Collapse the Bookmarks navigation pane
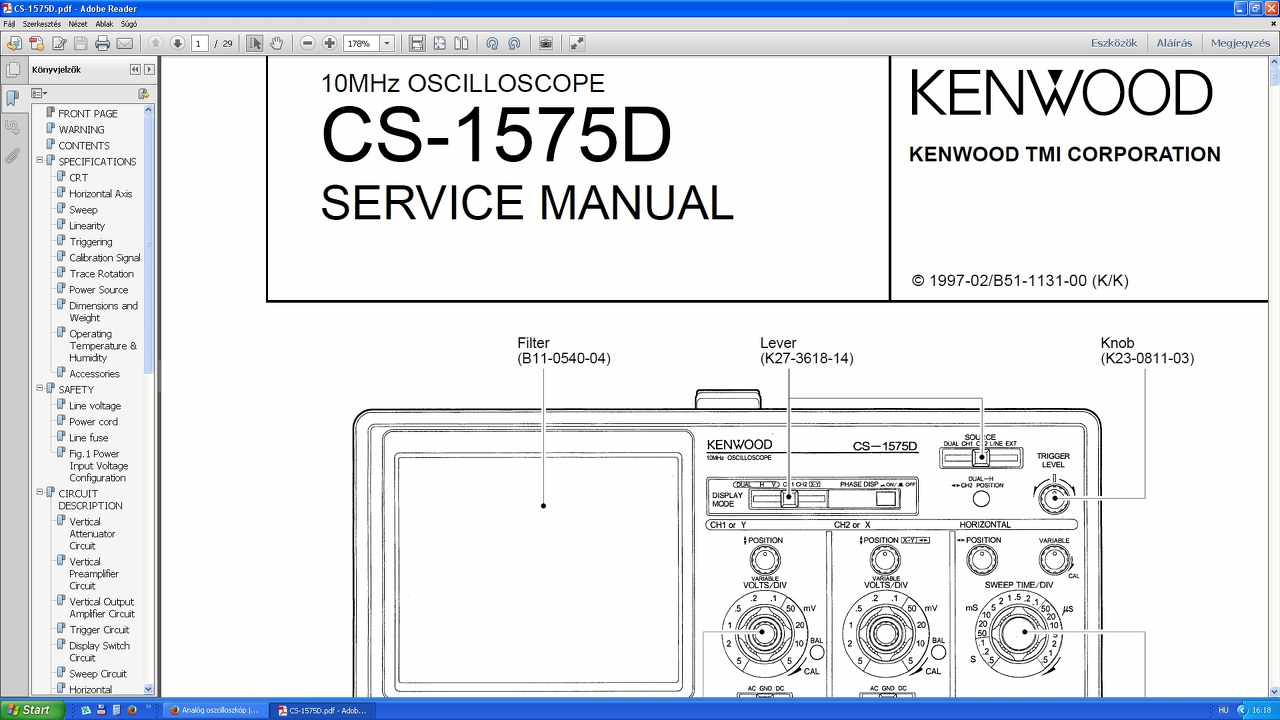 click(x=135, y=70)
